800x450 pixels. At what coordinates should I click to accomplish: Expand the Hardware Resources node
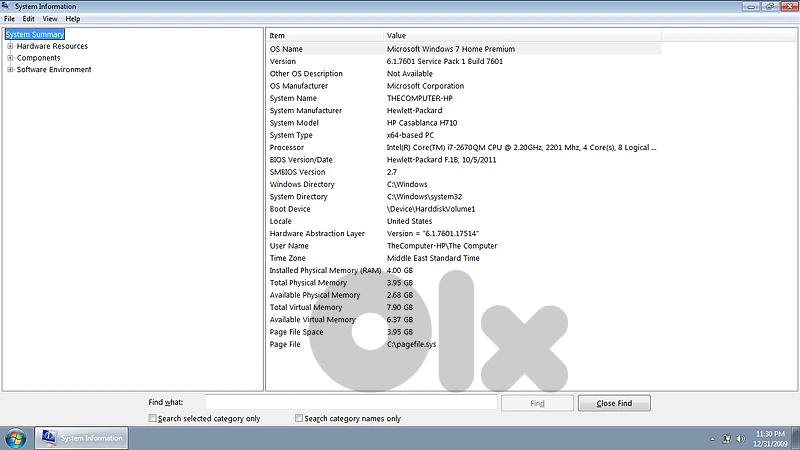(x=10, y=46)
